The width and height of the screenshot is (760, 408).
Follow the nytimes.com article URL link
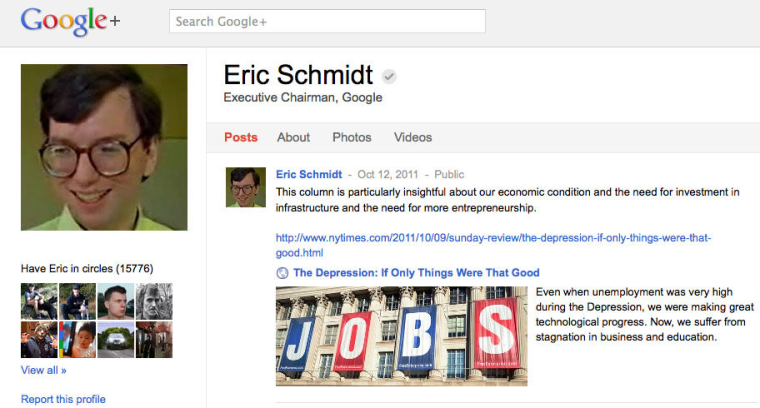click(x=493, y=239)
